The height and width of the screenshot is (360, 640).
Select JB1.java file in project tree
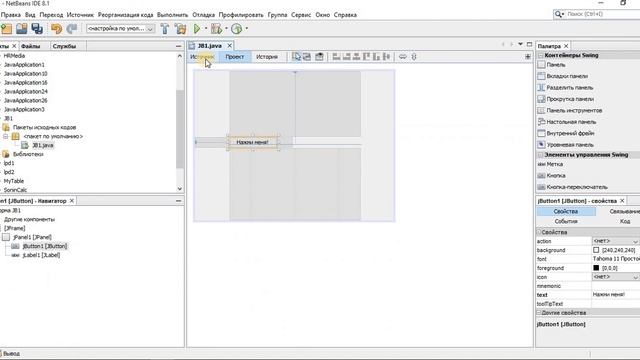coord(42,145)
